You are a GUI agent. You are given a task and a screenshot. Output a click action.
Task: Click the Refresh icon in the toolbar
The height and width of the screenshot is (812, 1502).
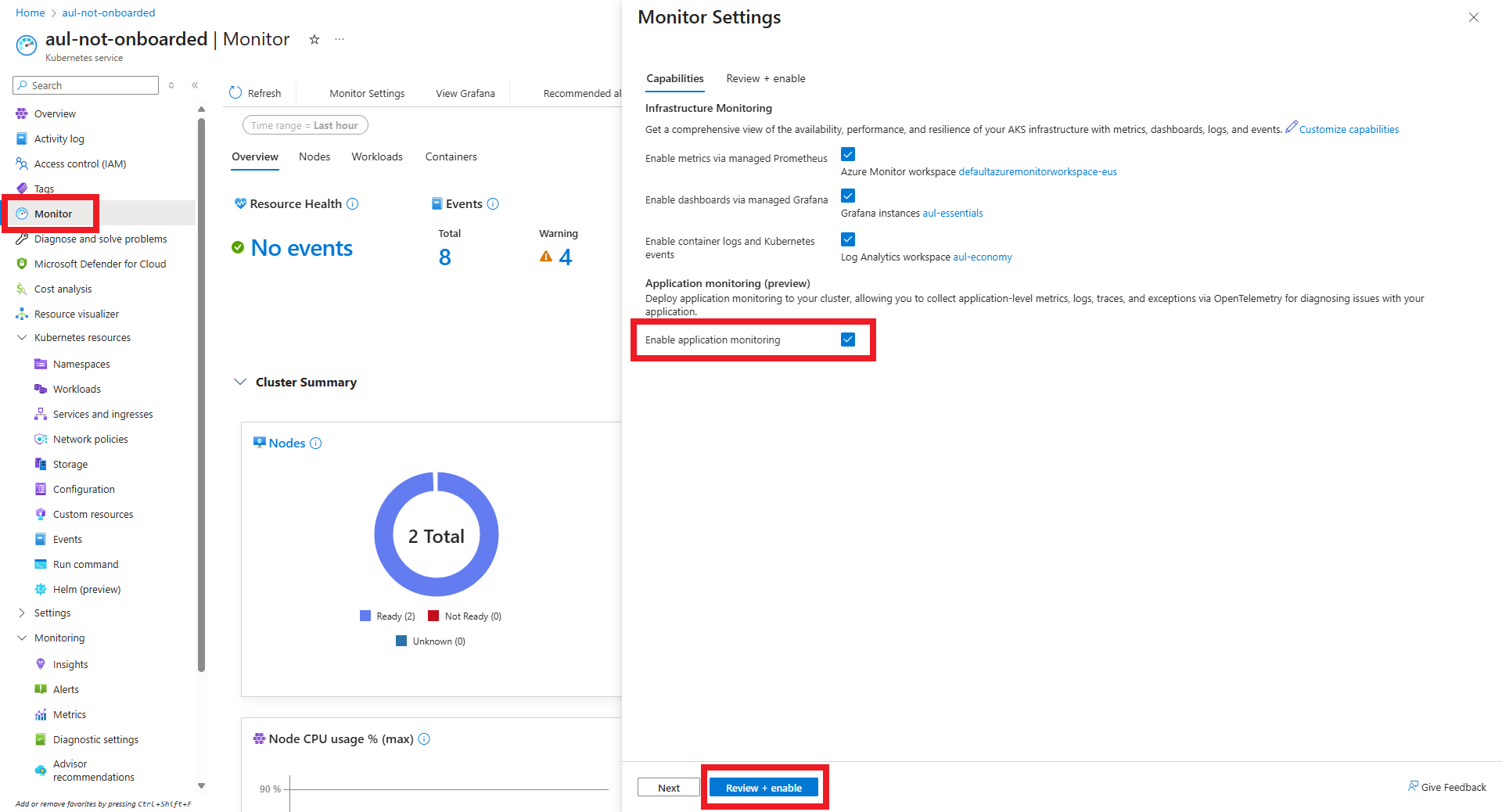tap(235, 93)
